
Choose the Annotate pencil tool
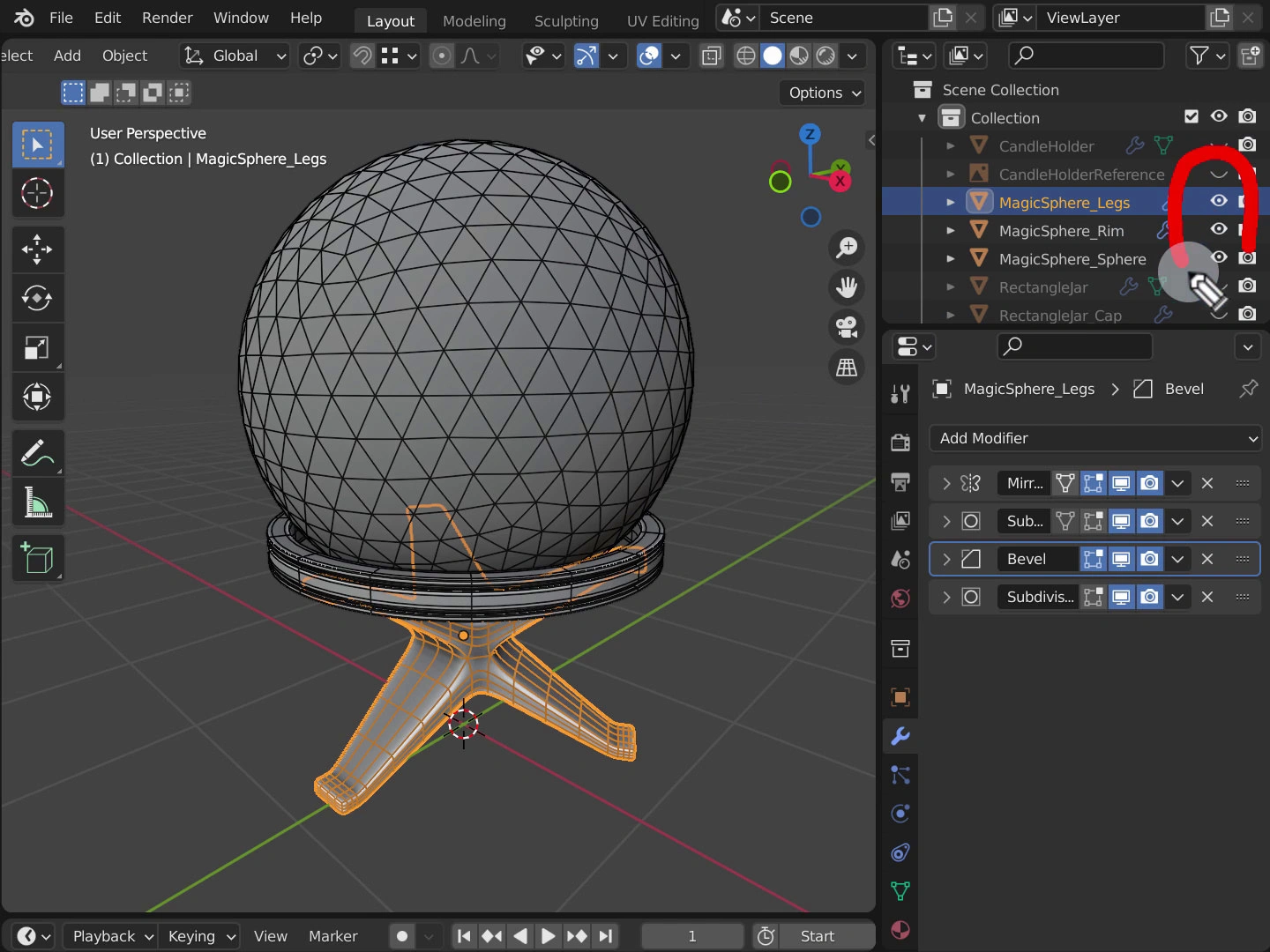click(x=37, y=454)
